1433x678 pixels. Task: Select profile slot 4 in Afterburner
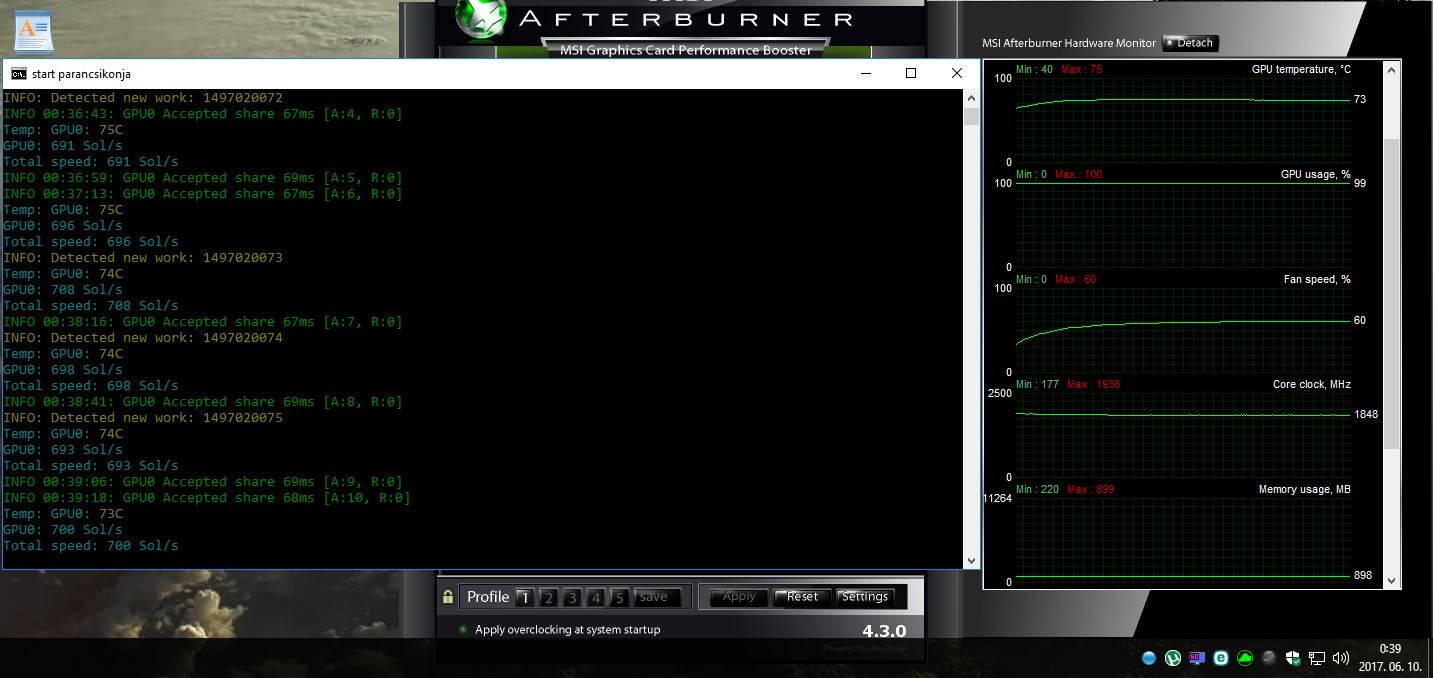tap(596, 598)
